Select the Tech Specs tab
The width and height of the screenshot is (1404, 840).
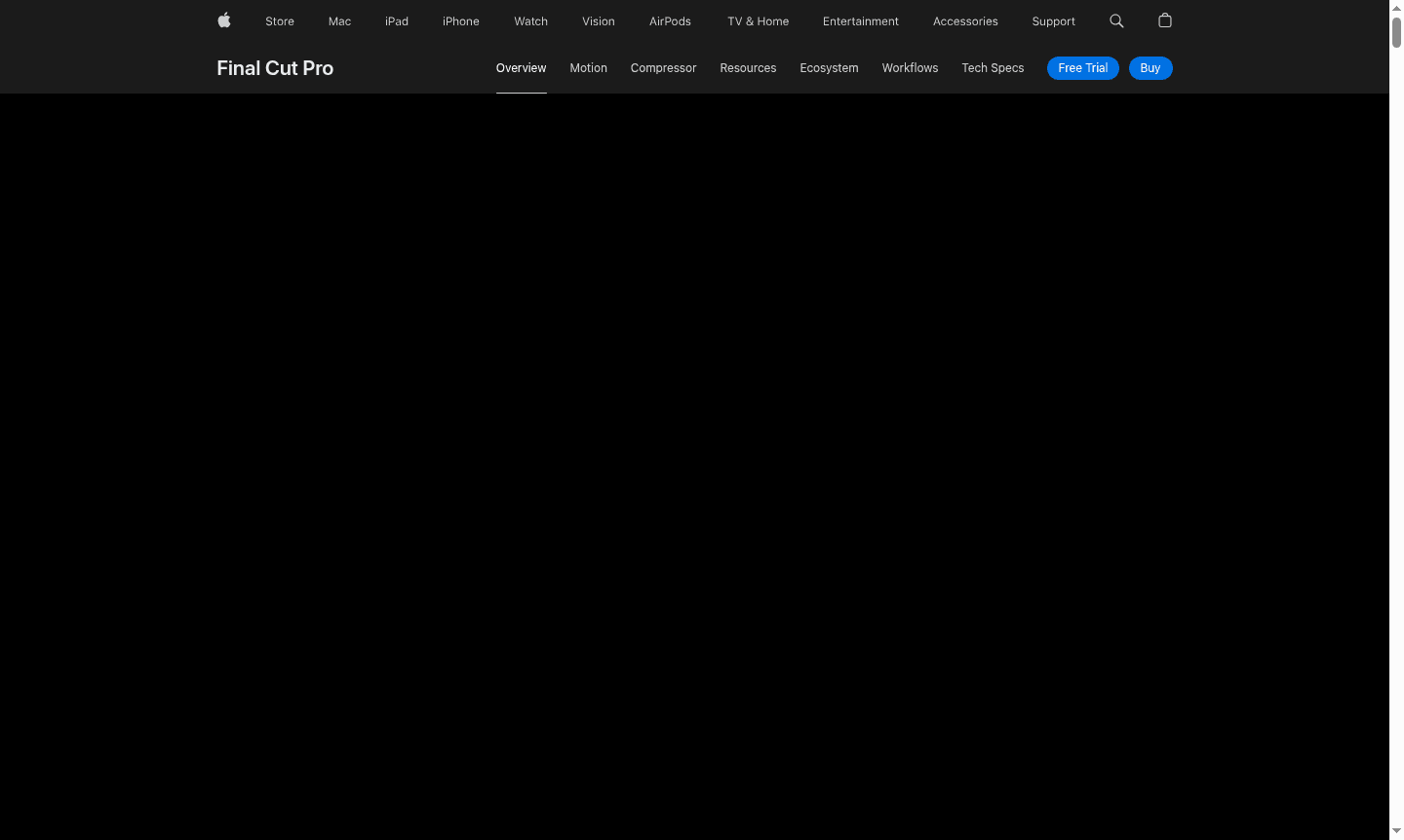(993, 68)
